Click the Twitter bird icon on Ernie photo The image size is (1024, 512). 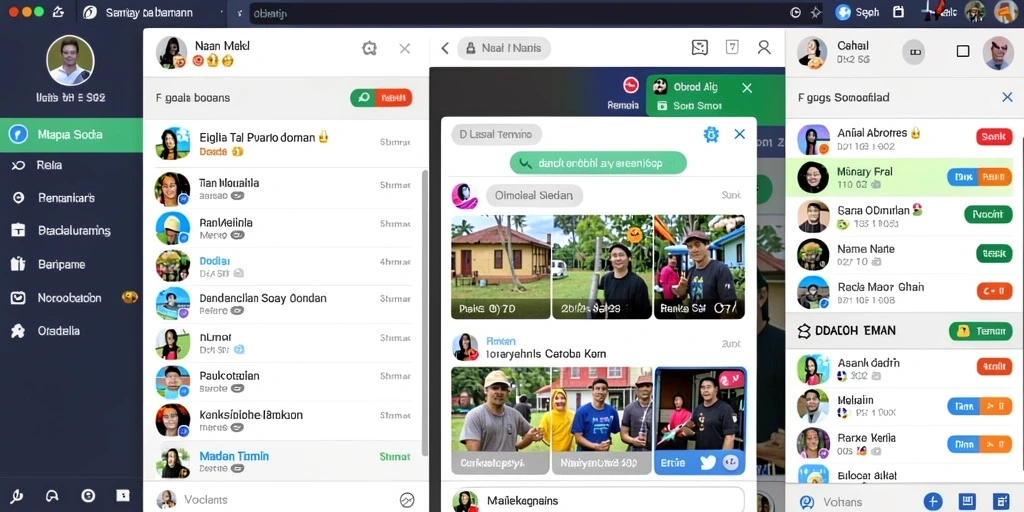coord(708,463)
